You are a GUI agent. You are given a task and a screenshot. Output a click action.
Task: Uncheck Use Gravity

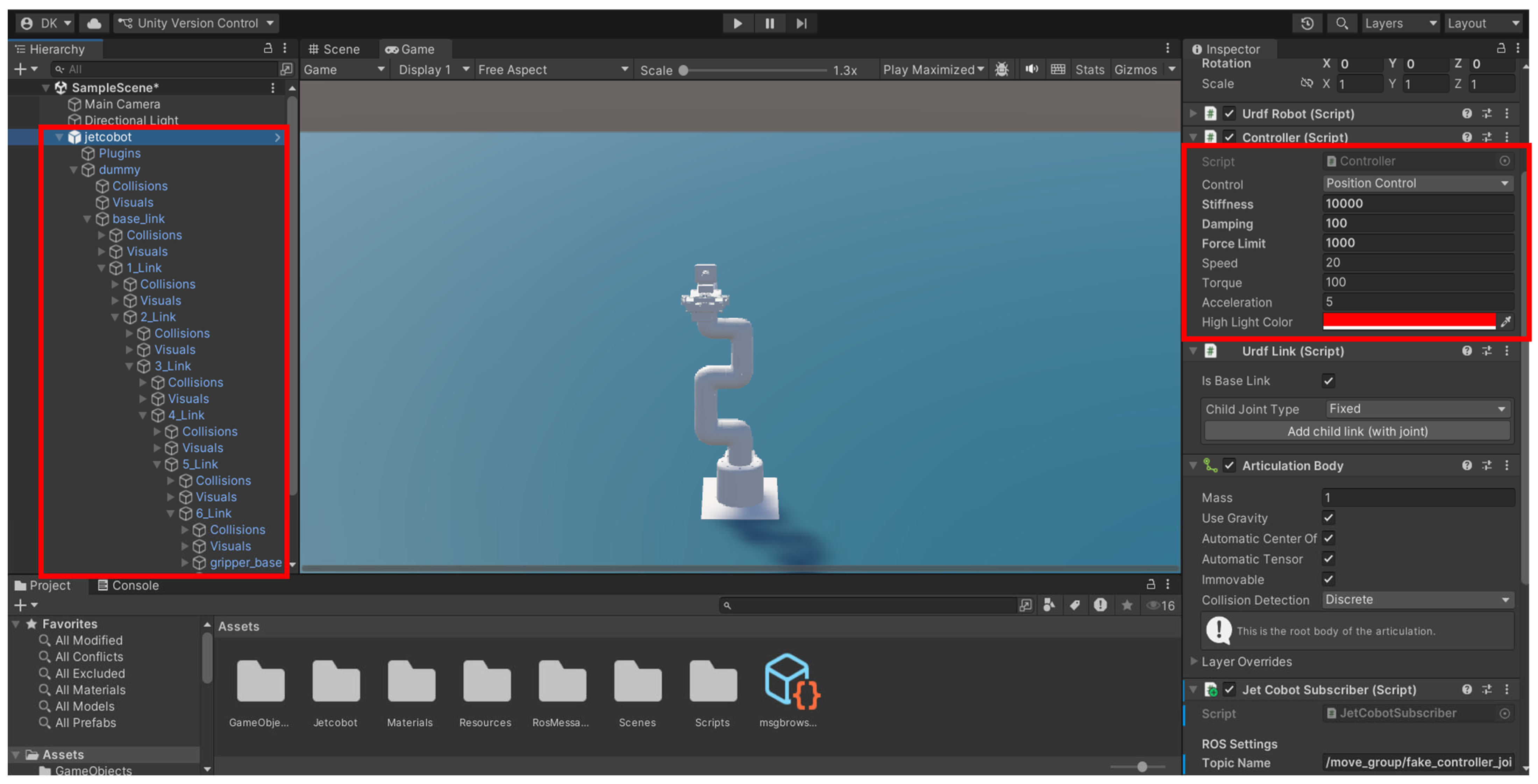[1328, 518]
